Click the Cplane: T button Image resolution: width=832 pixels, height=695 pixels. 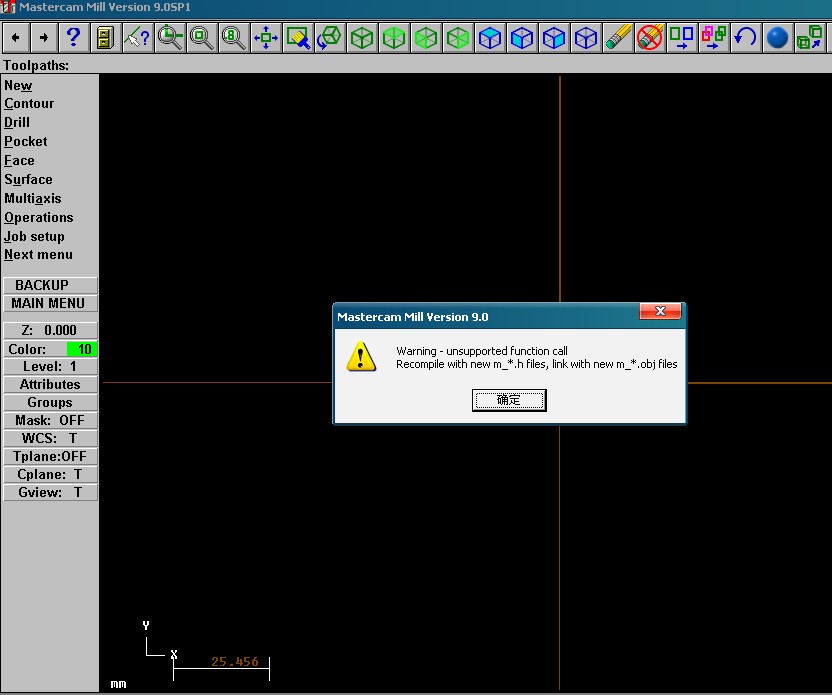point(50,474)
